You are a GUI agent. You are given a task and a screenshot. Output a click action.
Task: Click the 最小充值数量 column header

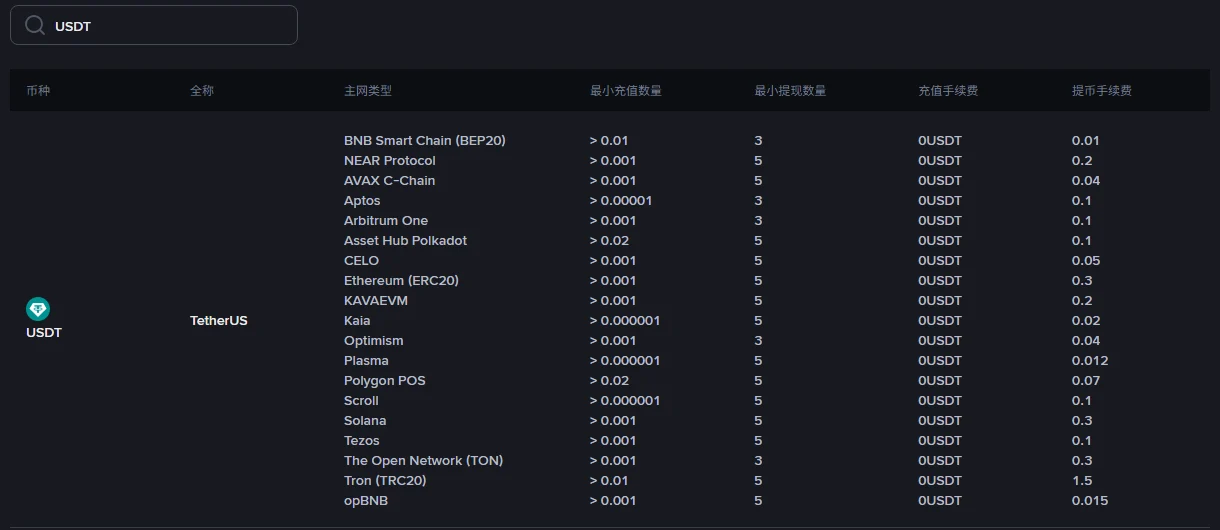point(626,91)
